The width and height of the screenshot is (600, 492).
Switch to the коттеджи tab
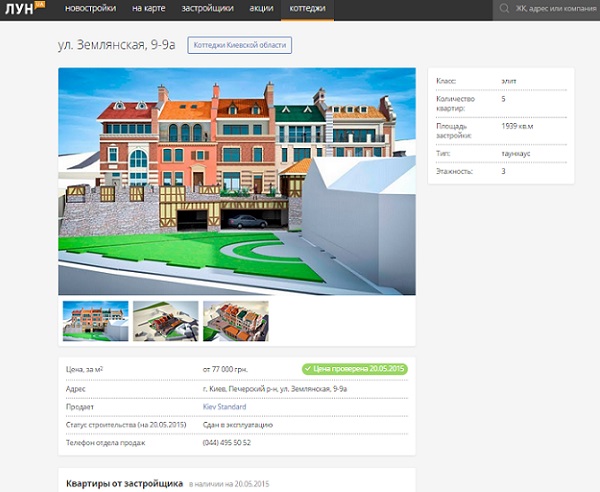[307, 9]
